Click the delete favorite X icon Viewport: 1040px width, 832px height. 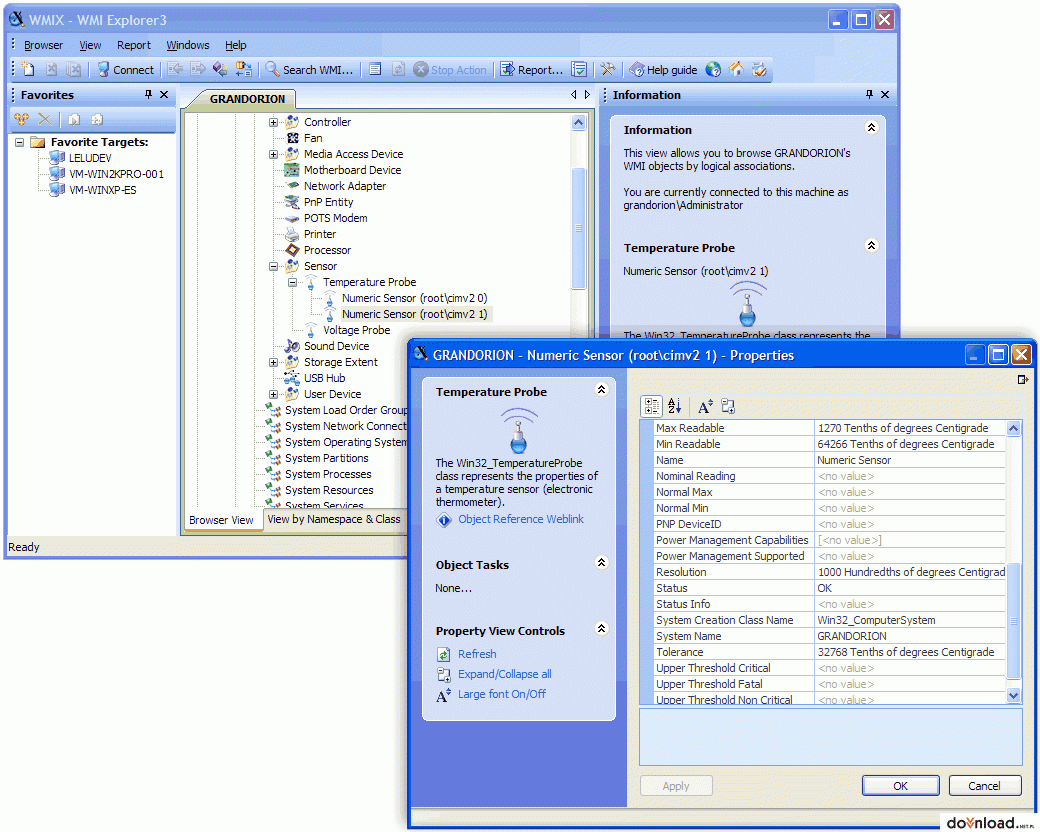pos(45,119)
